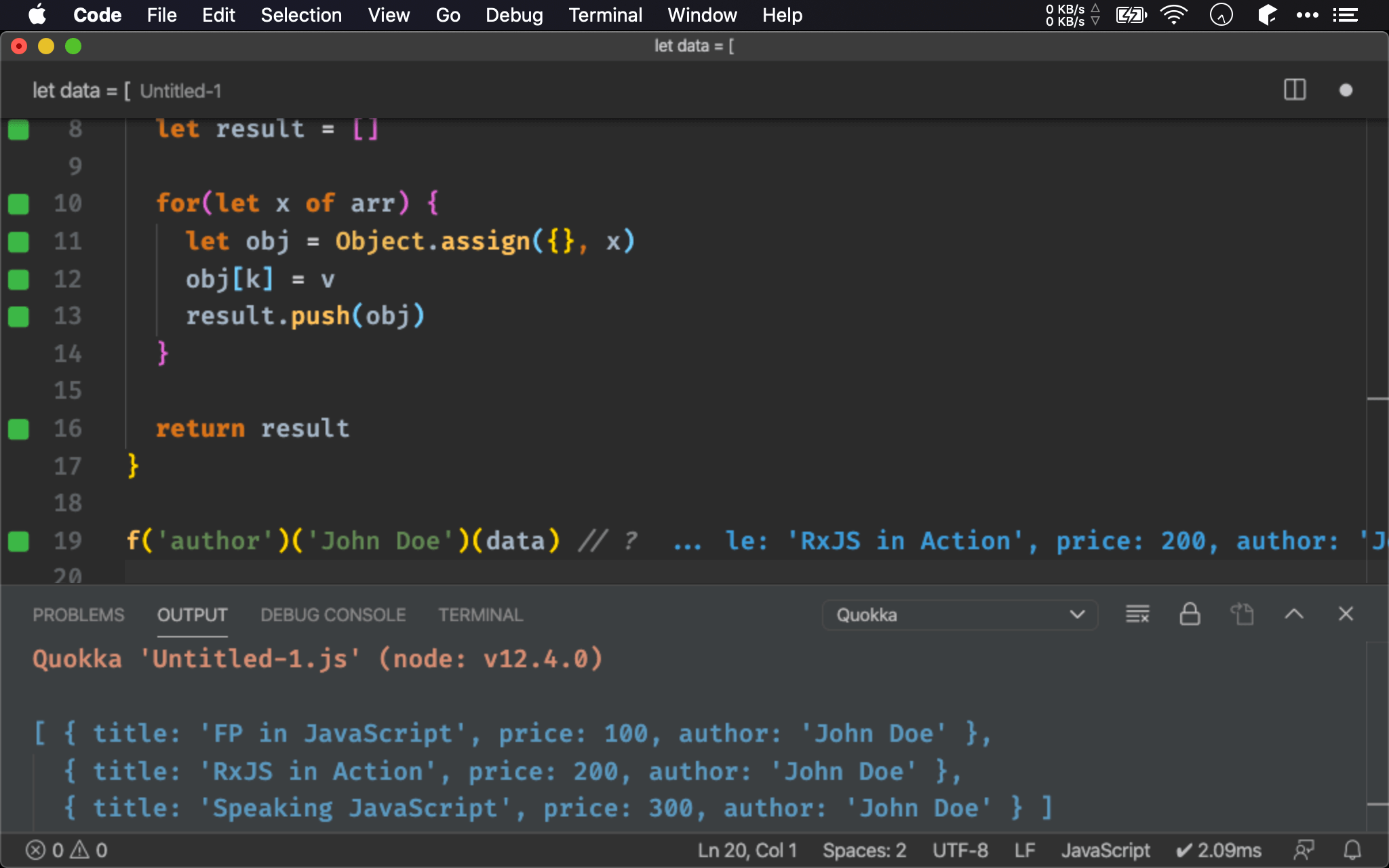This screenshot has width=1389, height=868.
Task: Click 'return result' in the code
Action: point(253,429)
